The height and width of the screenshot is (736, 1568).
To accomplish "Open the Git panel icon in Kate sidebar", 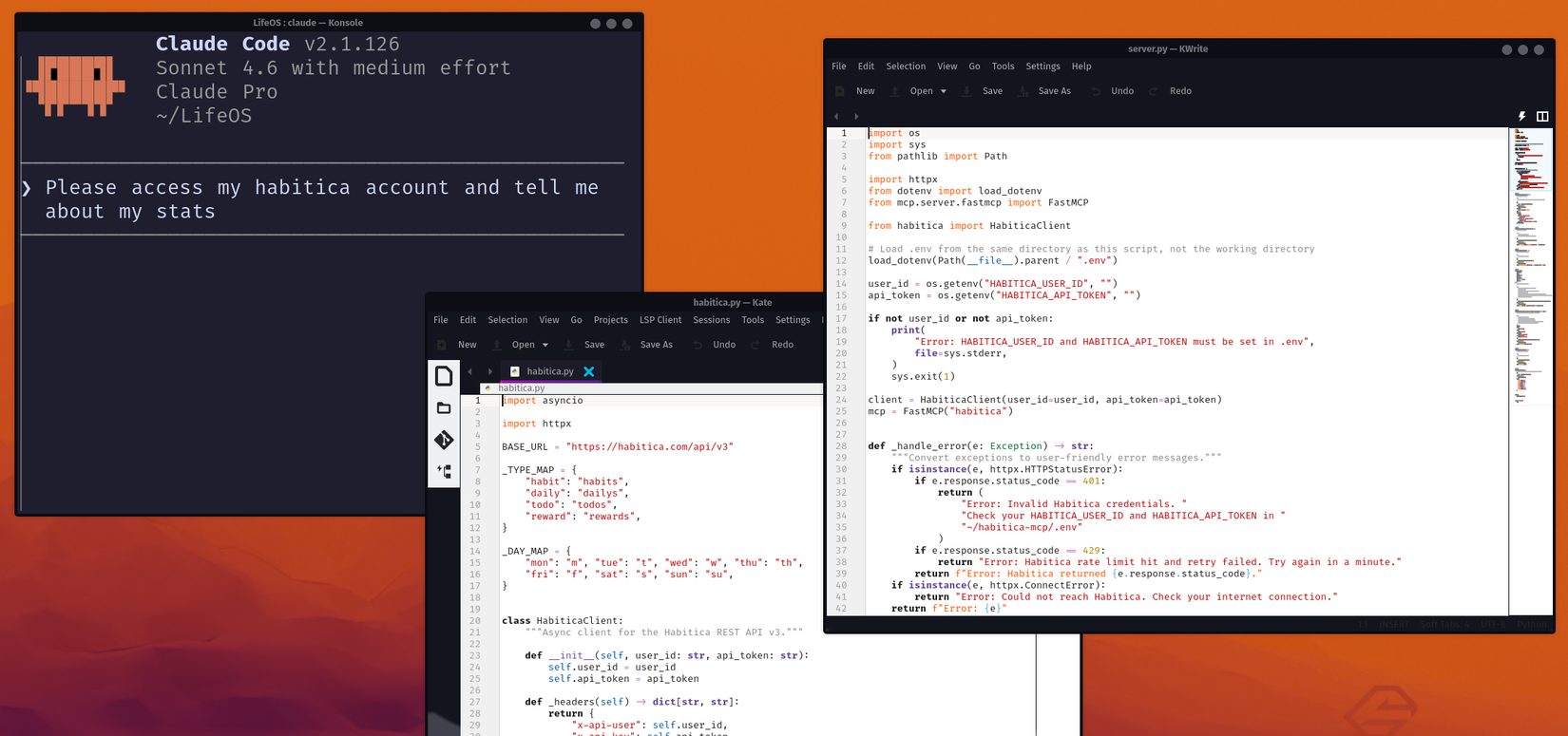I will [x=444, y=440].
